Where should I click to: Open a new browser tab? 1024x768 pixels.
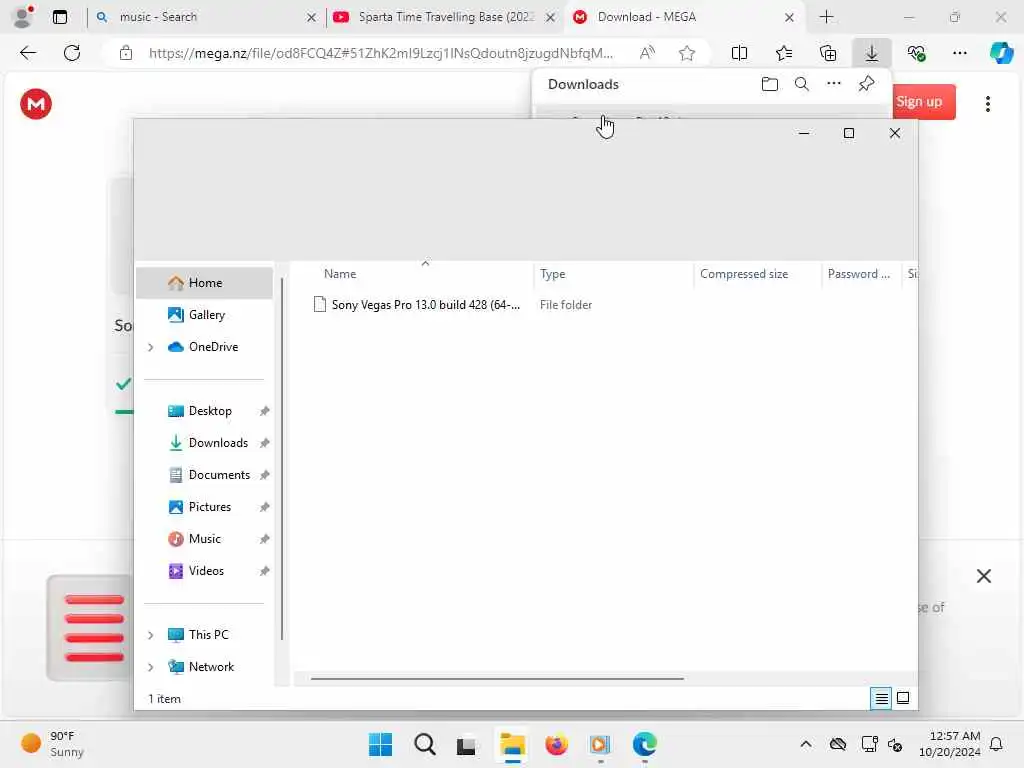click(x=826, y=17)
